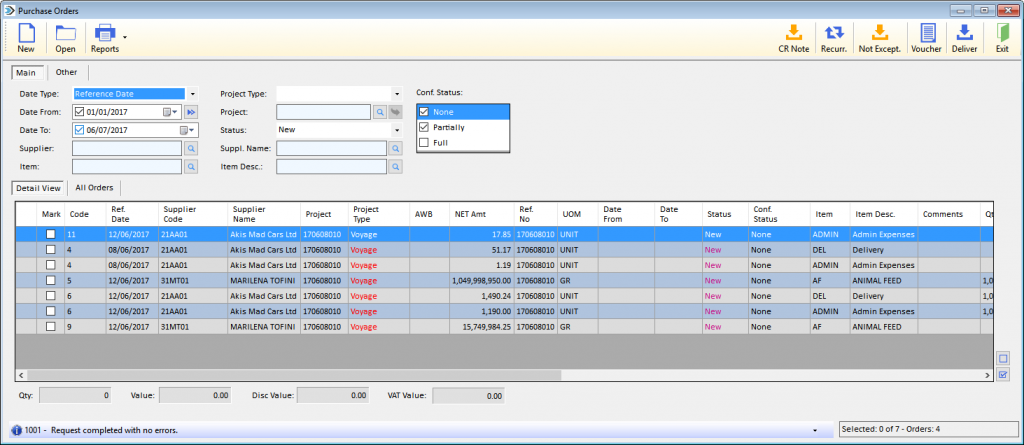The height and width of the screenshot is (445, 1024).
Task: Click the grid's left scroll arrow
Action: tap(21, 375)
